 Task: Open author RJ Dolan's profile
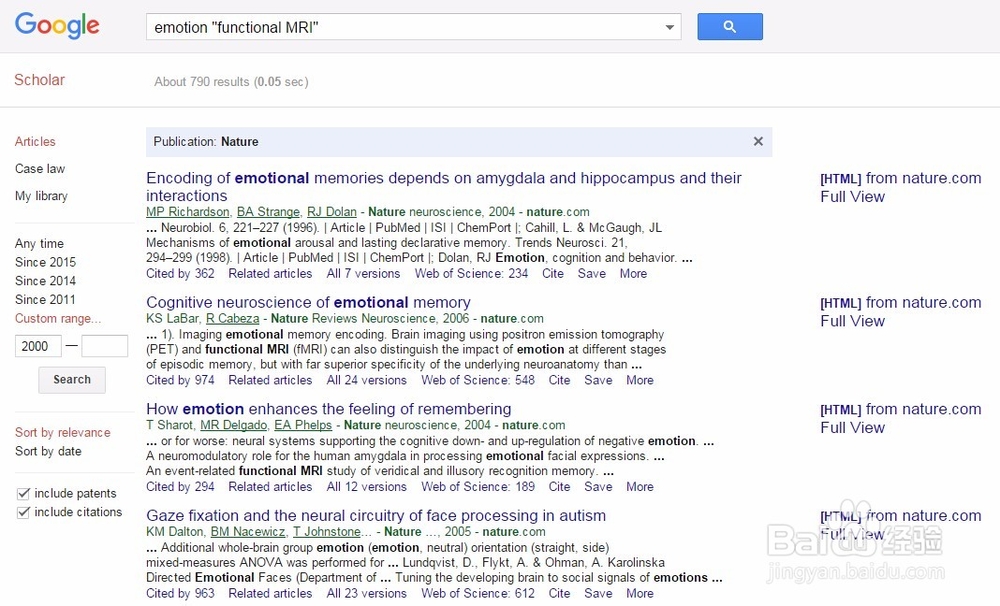(x=332, y=212)
